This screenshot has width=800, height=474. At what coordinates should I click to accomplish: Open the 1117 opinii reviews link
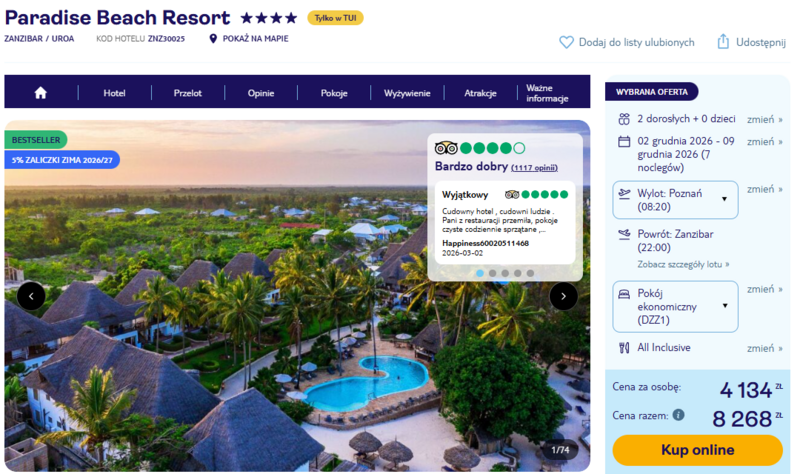tap(534, 168)
